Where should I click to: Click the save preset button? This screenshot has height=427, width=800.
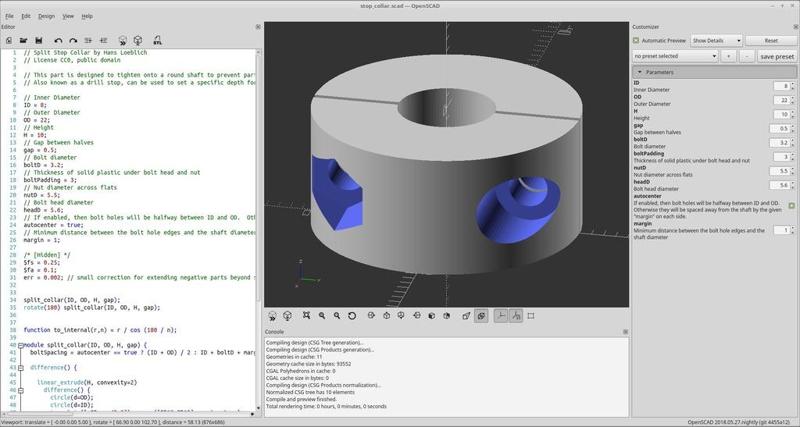(776, 56)
